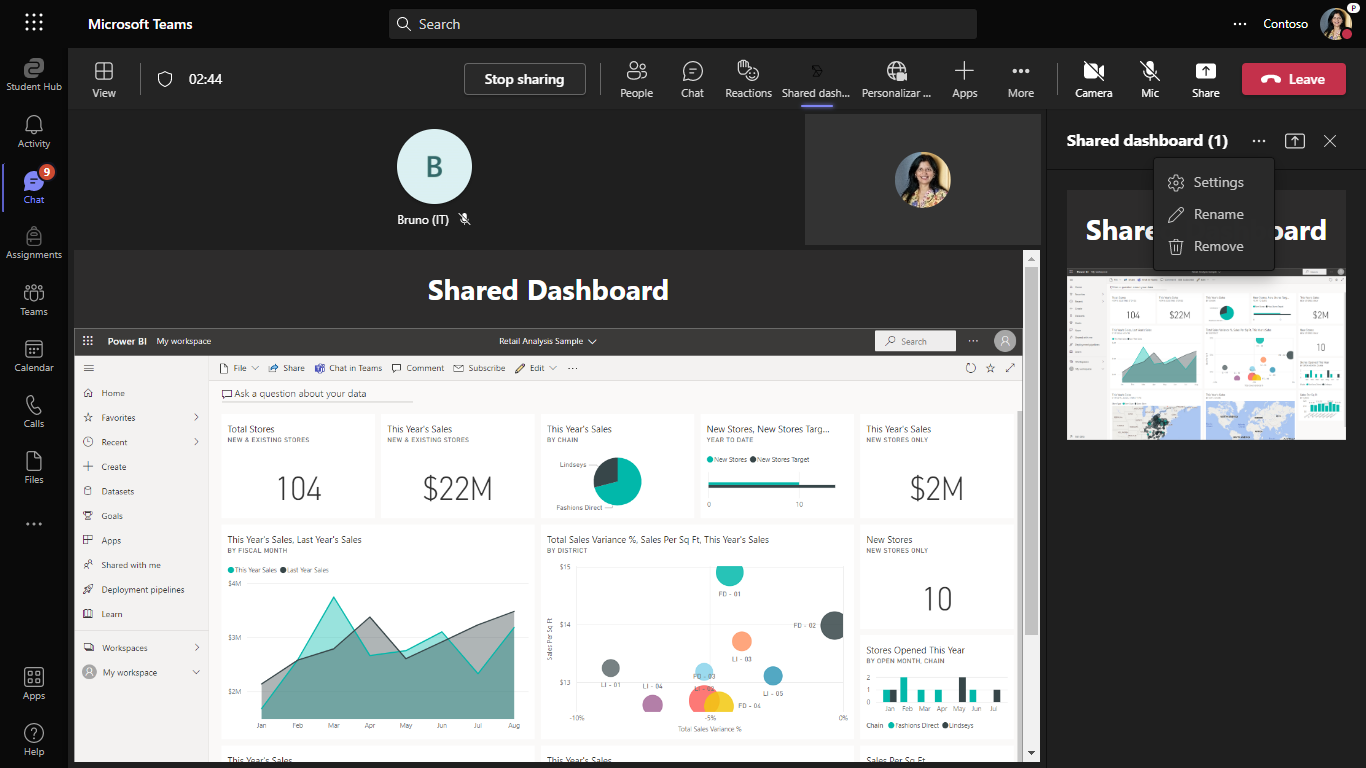Show meeting People list
This screenshot has height=768, width=1366.
(x=636, y=79)
